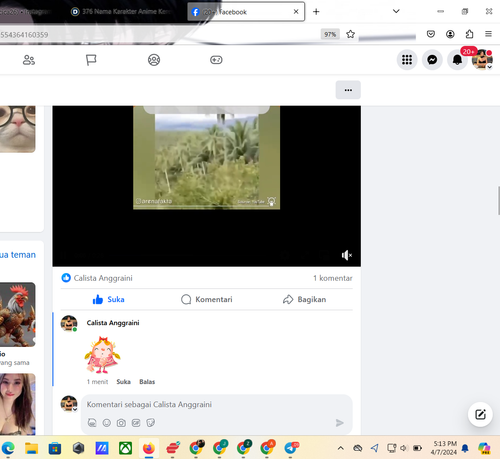Open the sticker picker in comment box
500x459 pixels.
tap(151, 423)
